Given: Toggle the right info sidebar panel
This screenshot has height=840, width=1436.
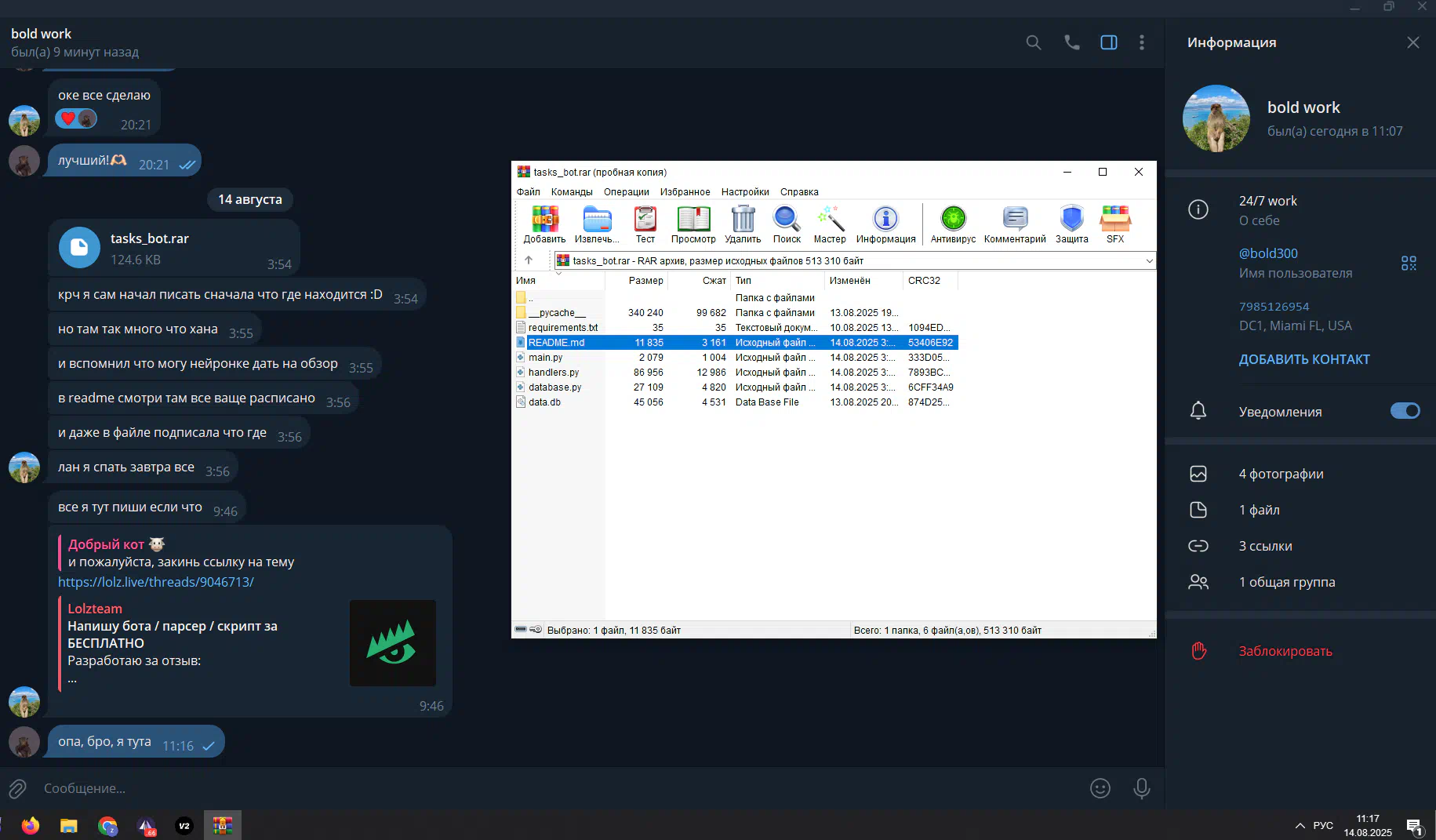Looking at the screenshot, I should [1108, 42].
